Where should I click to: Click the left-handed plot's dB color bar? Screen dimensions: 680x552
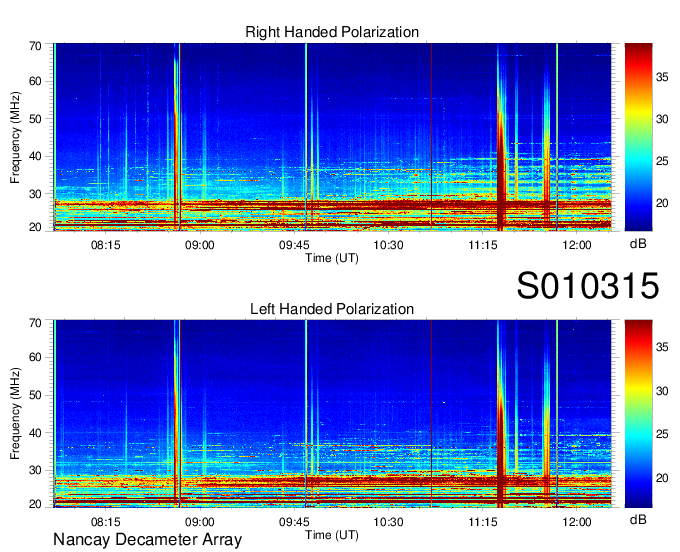pyautogui.click(x=638, y=413)
